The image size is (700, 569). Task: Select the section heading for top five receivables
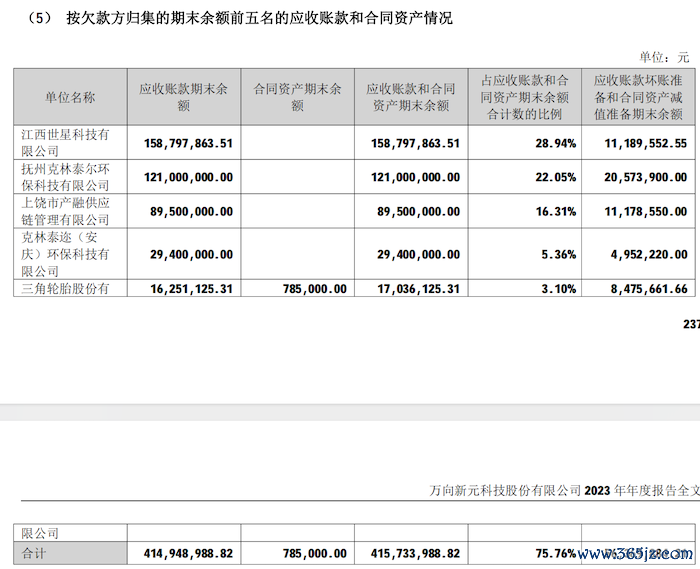(x=239, y=18)
